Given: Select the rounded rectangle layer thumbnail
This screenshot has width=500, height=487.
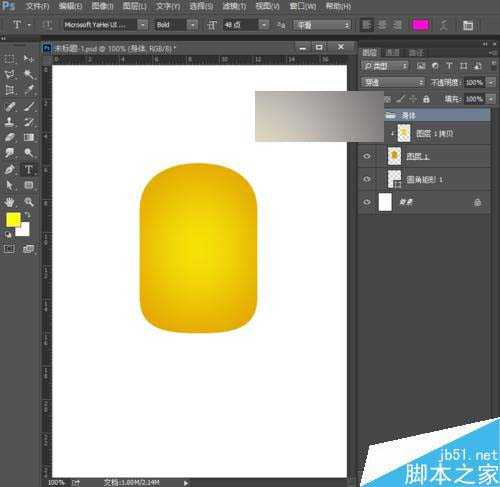Looking at the screenshot, I should tap(394, 179).
